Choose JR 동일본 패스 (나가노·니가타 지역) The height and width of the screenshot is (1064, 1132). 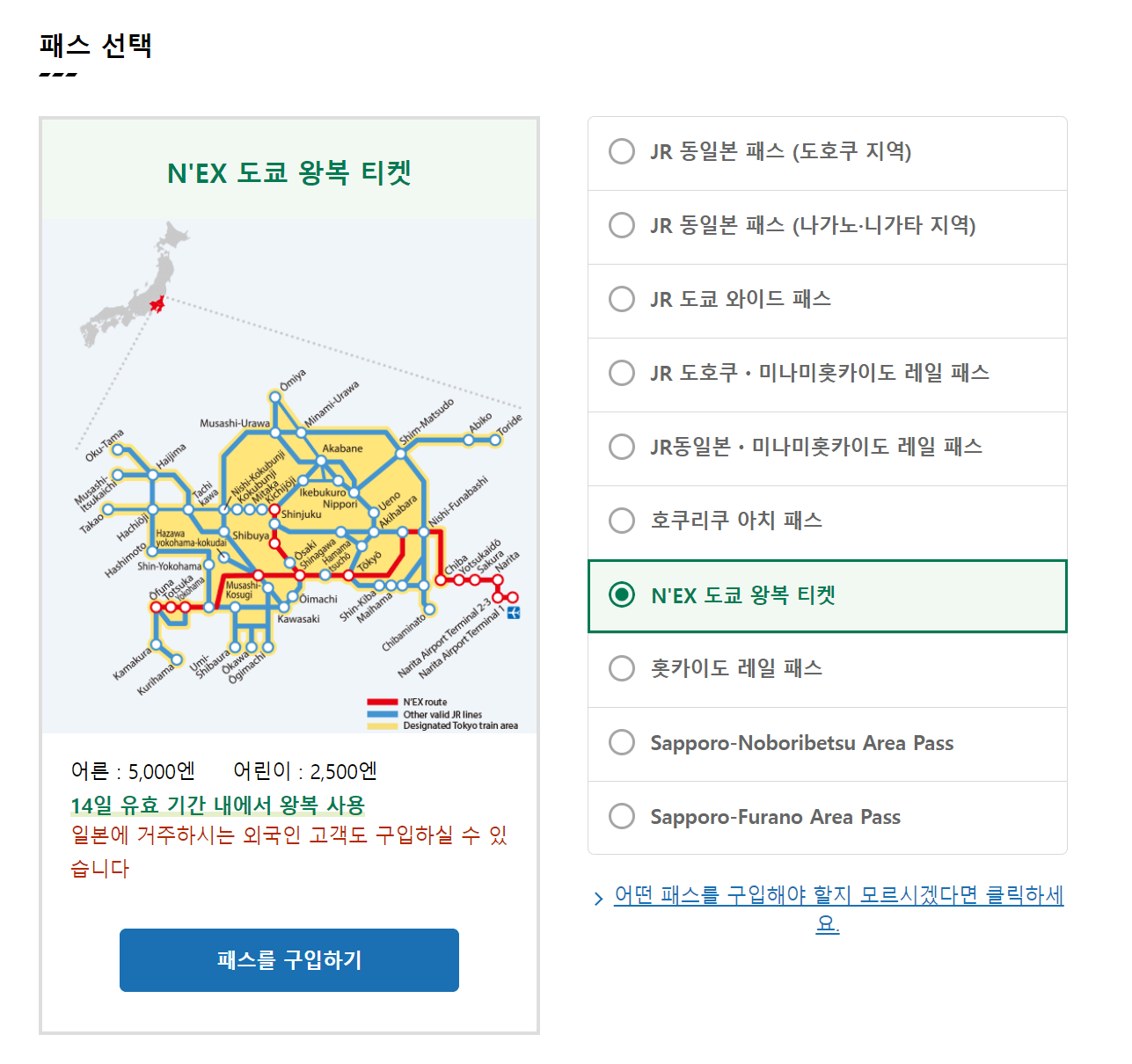tap(622, 225)
